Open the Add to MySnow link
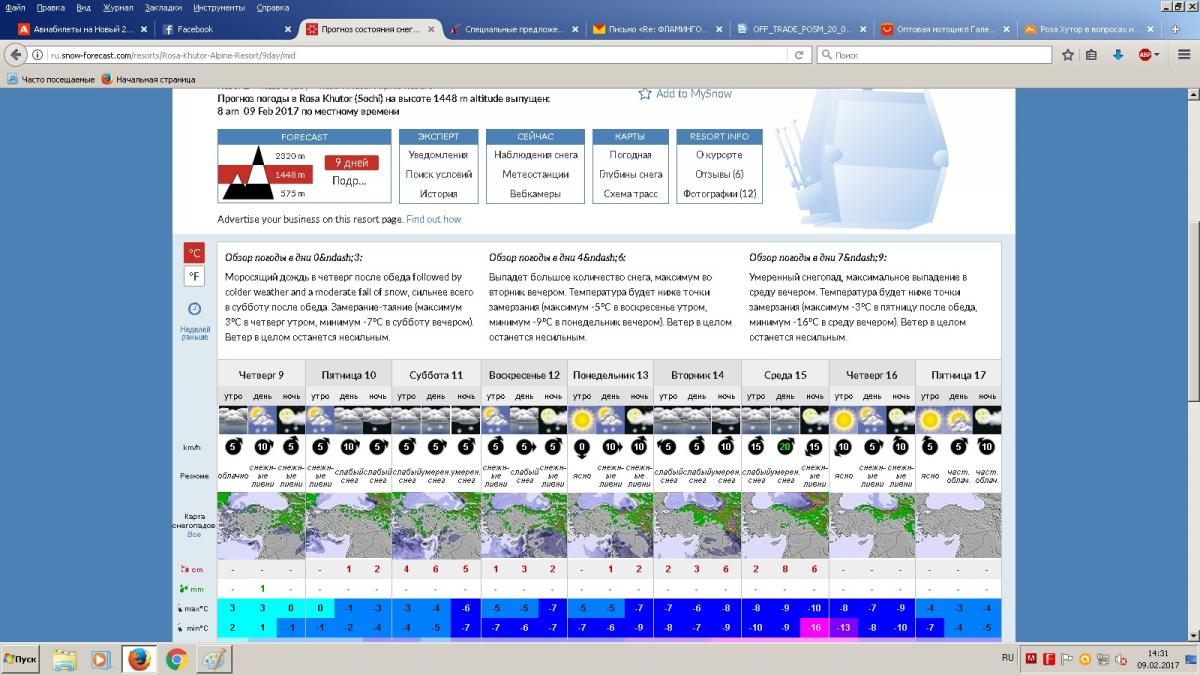Viewport: 1200px width, 675px height. click(x=694, y=94)
